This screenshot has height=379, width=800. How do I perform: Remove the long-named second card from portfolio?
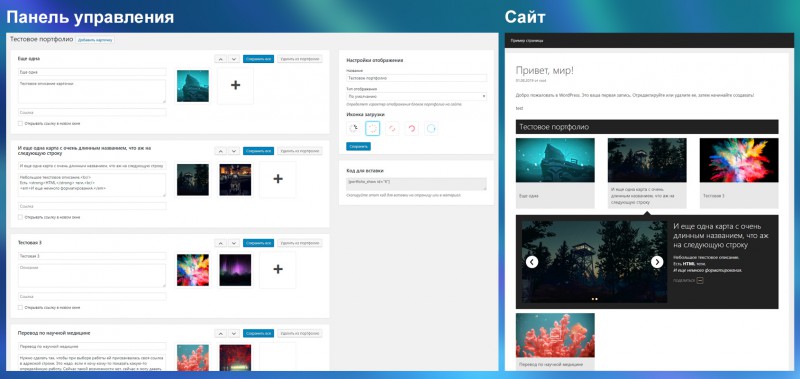[300, 151]
